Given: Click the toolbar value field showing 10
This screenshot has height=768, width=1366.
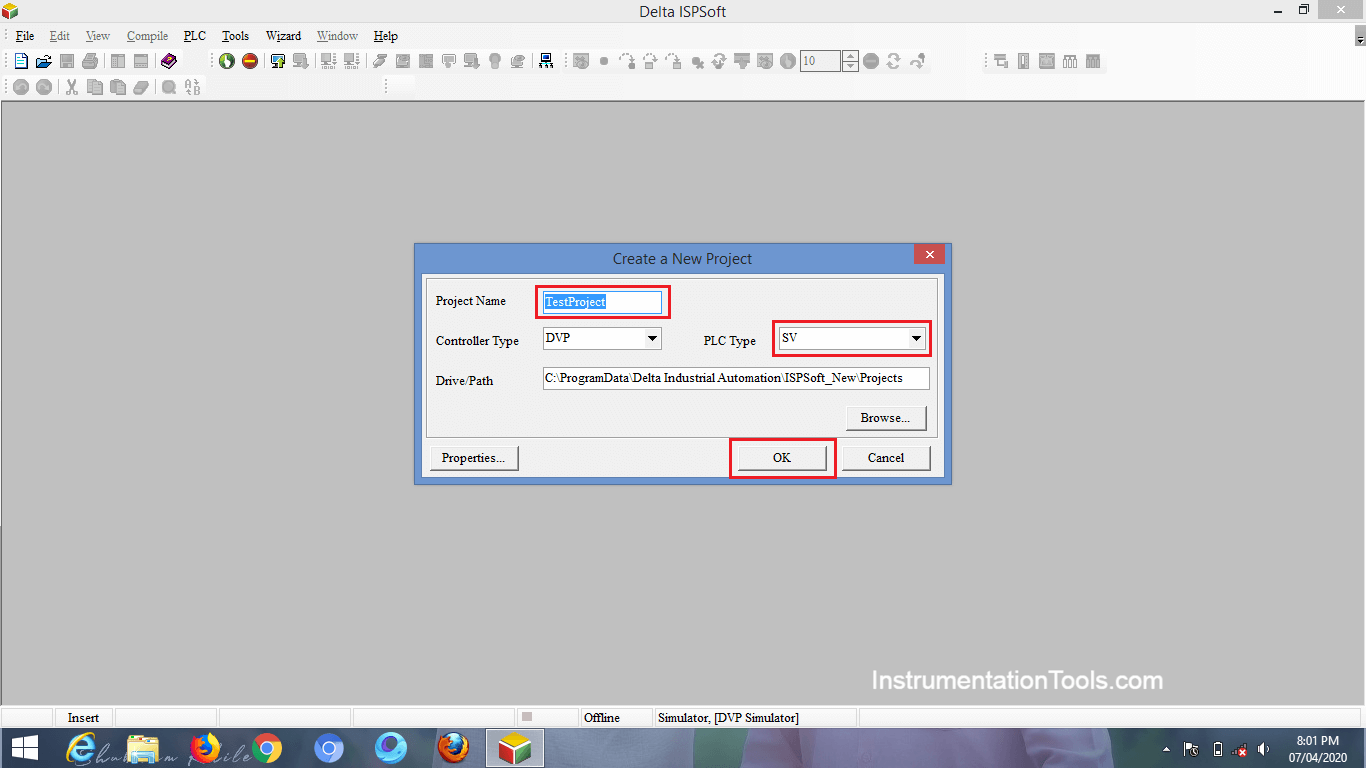Looking at the screenshot, I should click(820, 61).
